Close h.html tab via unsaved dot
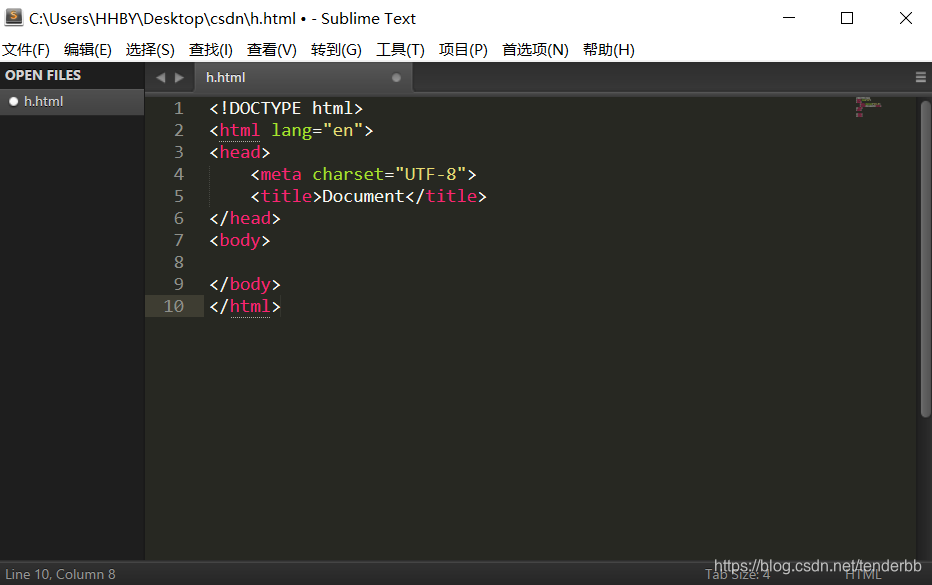The image size is (932, 585). click(396, 78)
